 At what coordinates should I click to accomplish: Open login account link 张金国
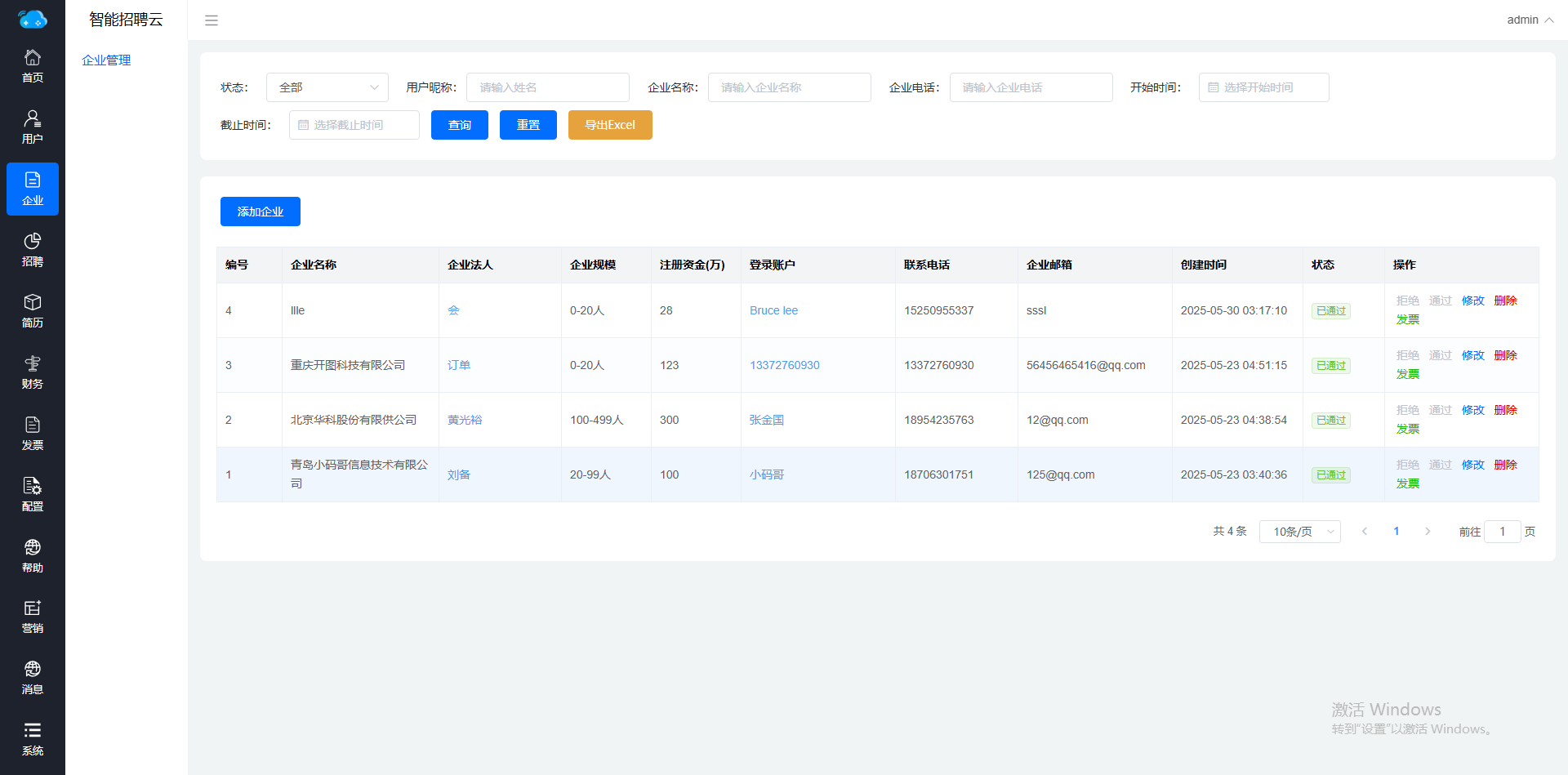coord(767,420)
